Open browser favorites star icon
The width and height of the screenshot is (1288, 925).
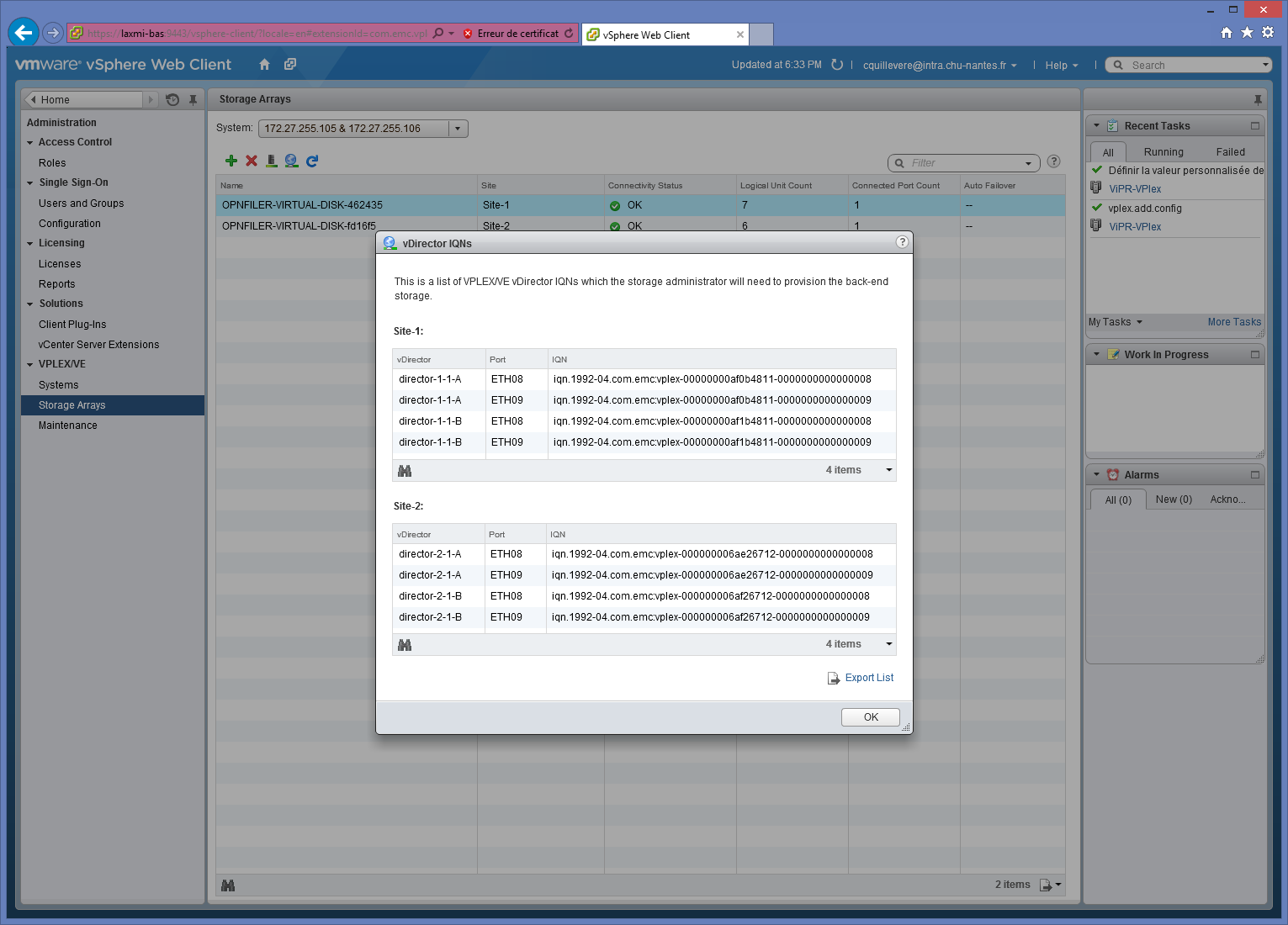coord(1247,32)
